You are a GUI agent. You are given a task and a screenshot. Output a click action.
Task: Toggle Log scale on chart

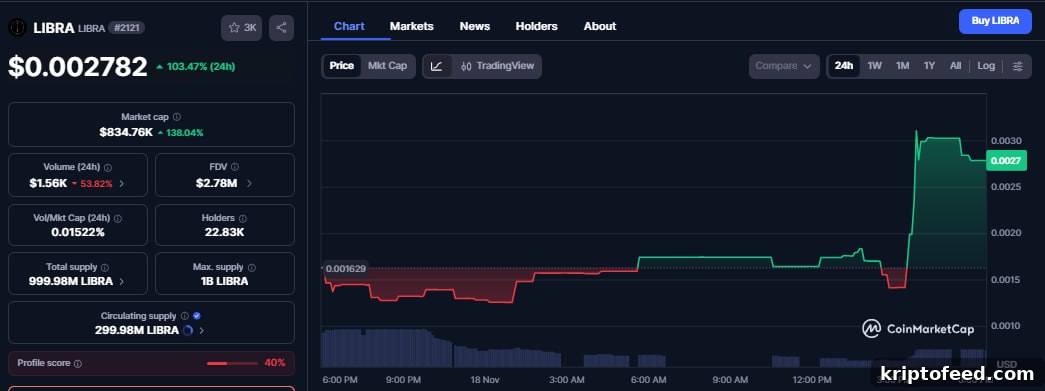tap(986, 66)
